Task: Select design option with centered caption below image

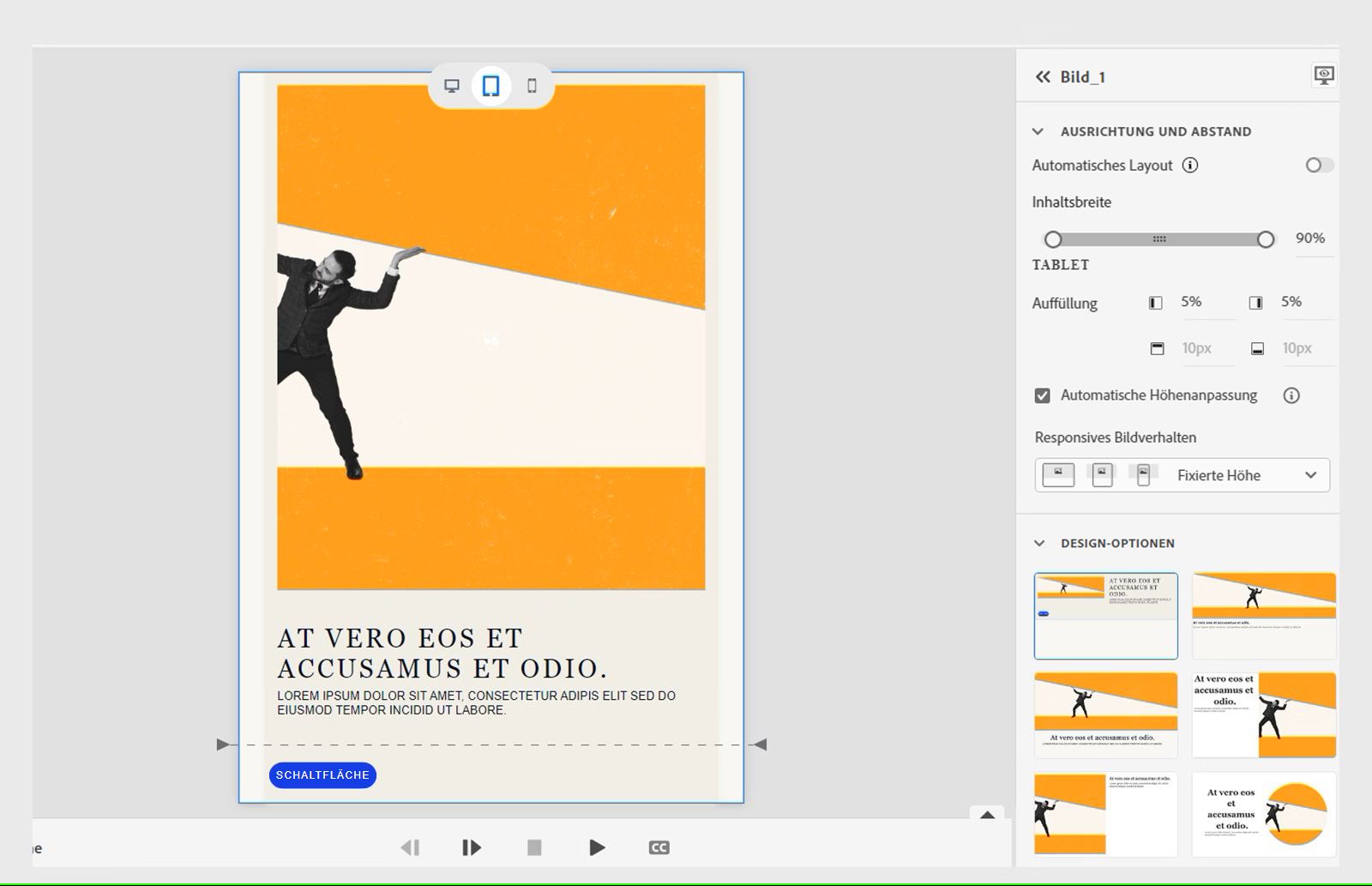Action: tap(1105, 714)
